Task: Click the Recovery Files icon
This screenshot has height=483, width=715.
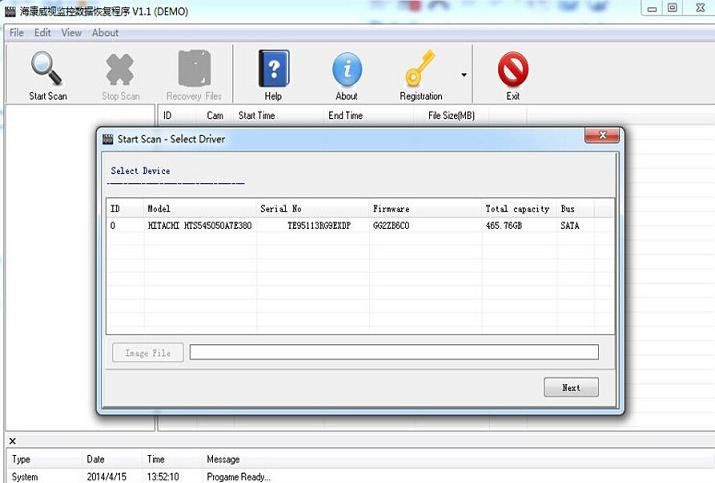Action: [194, 70]
